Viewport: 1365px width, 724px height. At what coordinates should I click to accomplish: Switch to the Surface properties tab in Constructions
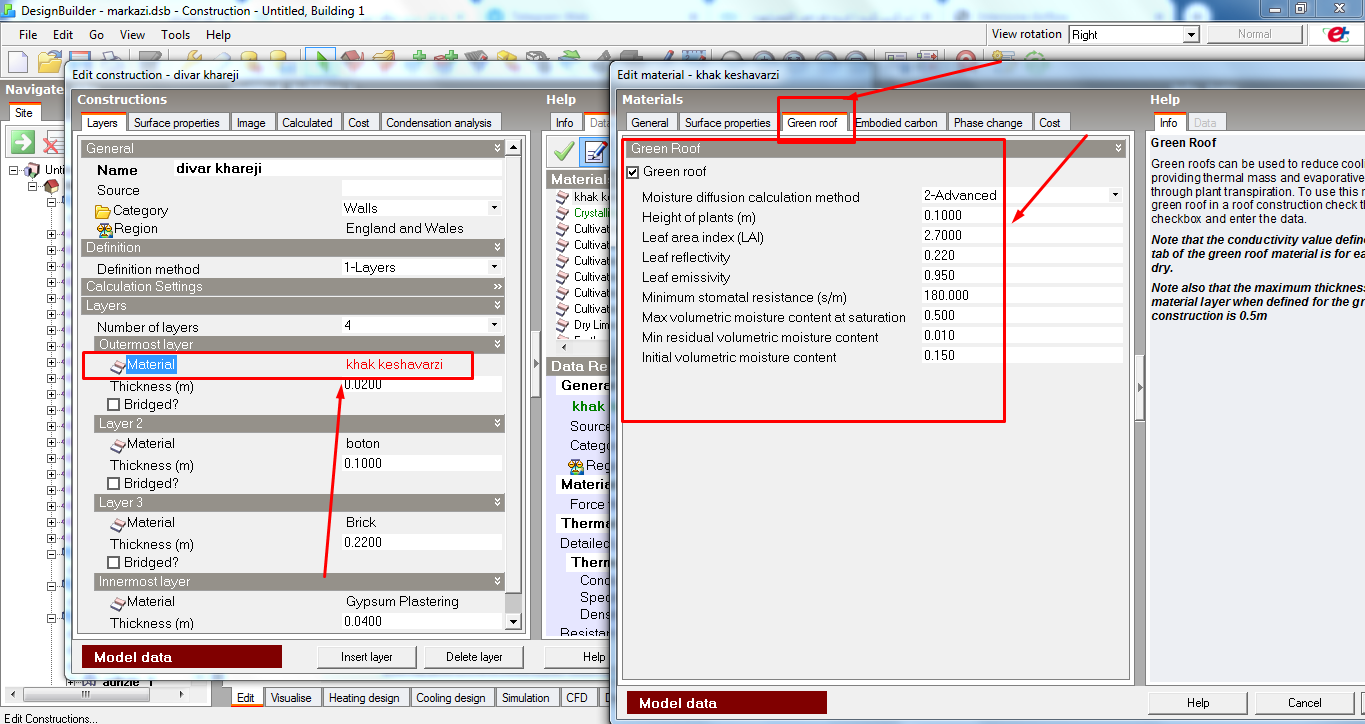[x=177, y=123]
